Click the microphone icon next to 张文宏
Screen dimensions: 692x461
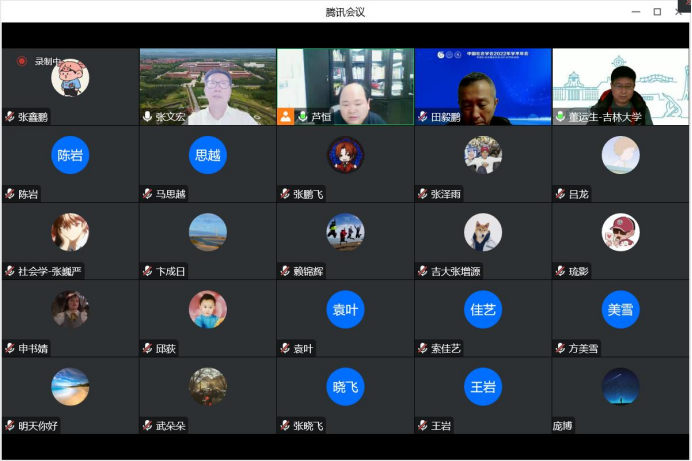(x=148, y=117)
